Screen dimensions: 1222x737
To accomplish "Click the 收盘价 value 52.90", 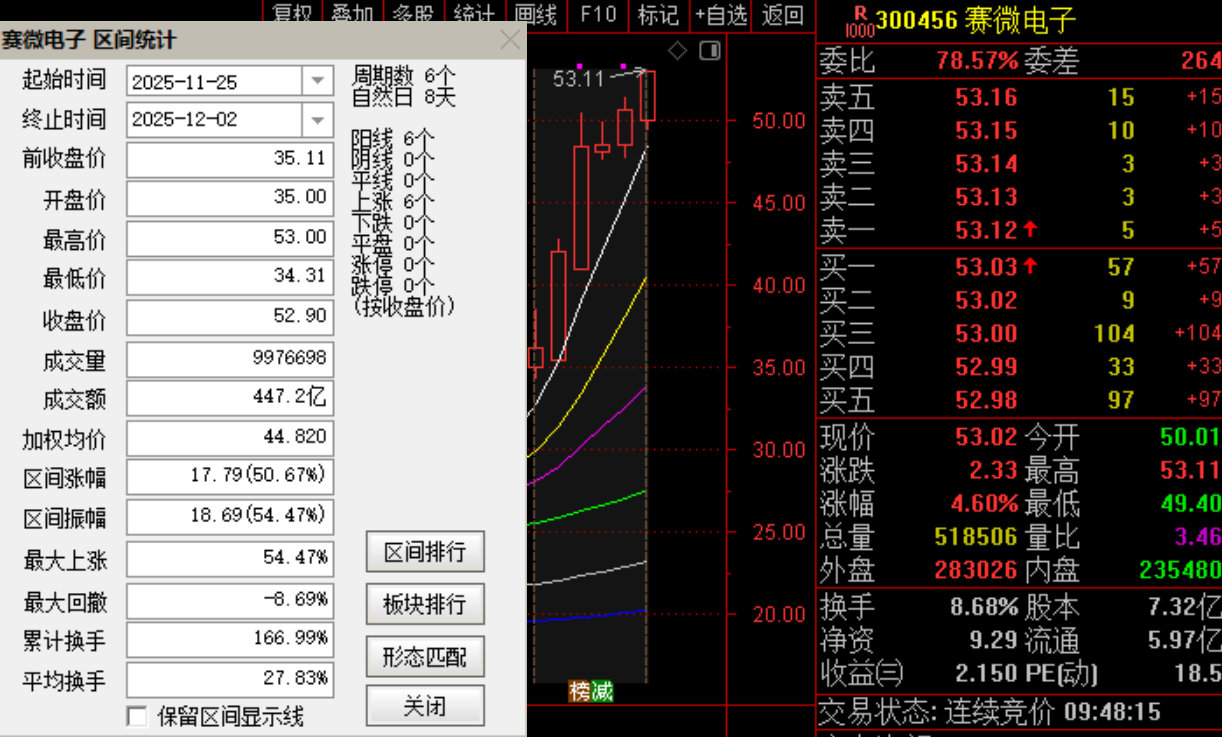I will pyautogui.click(x=230, y=317).
